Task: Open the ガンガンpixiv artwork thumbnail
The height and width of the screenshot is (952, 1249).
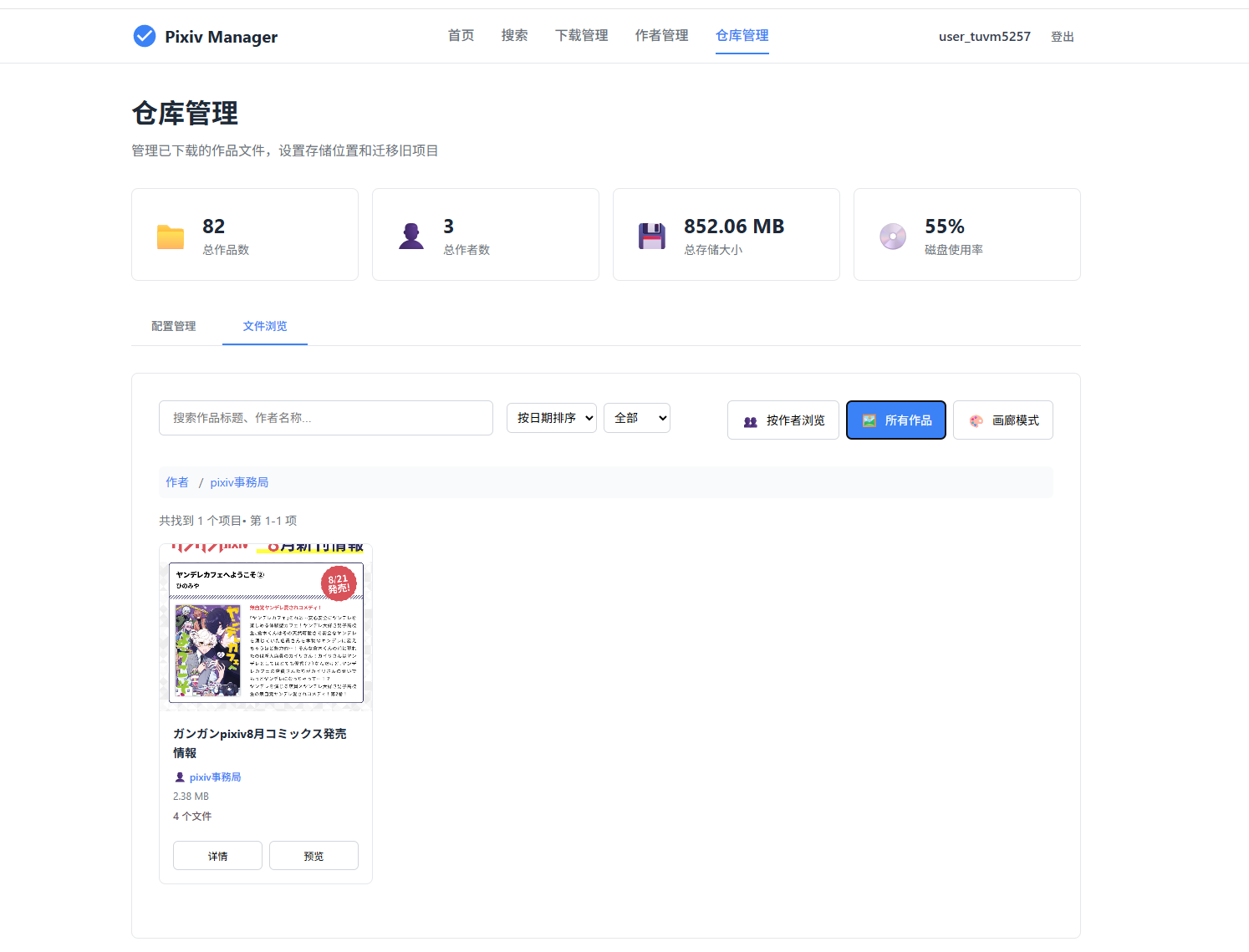Action: pyautogui.click(x=266, y=628)
